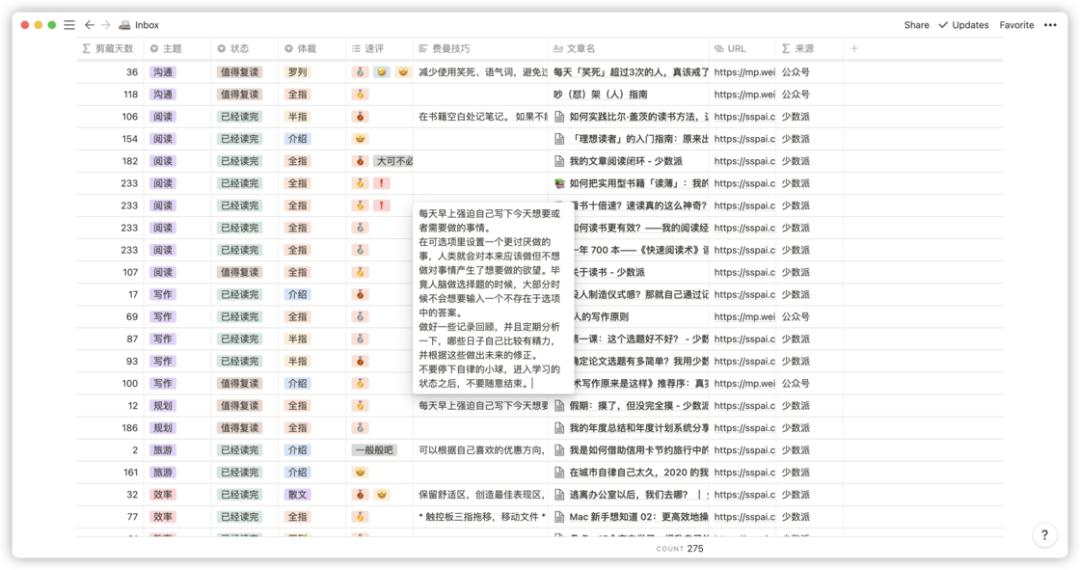Click the 介绍 tag in row 100

click(297, 383)
